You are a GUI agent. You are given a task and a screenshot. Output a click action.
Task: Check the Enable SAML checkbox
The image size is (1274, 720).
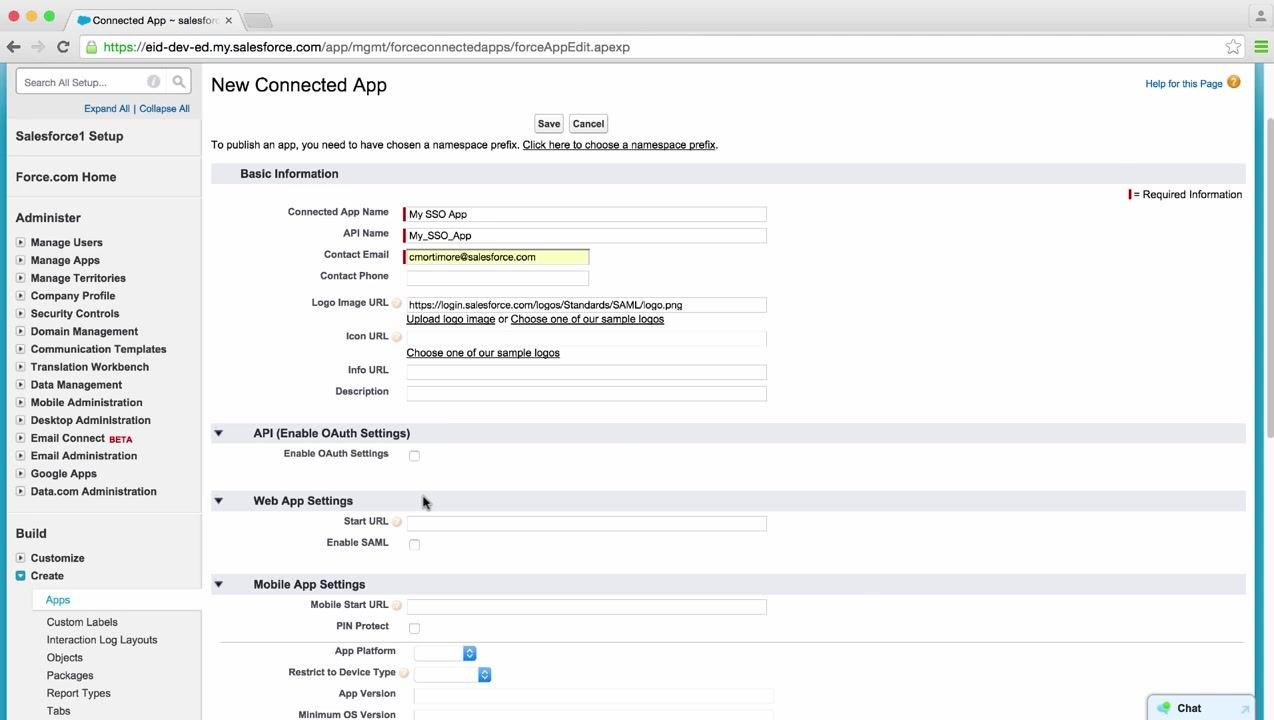(414, 545)
